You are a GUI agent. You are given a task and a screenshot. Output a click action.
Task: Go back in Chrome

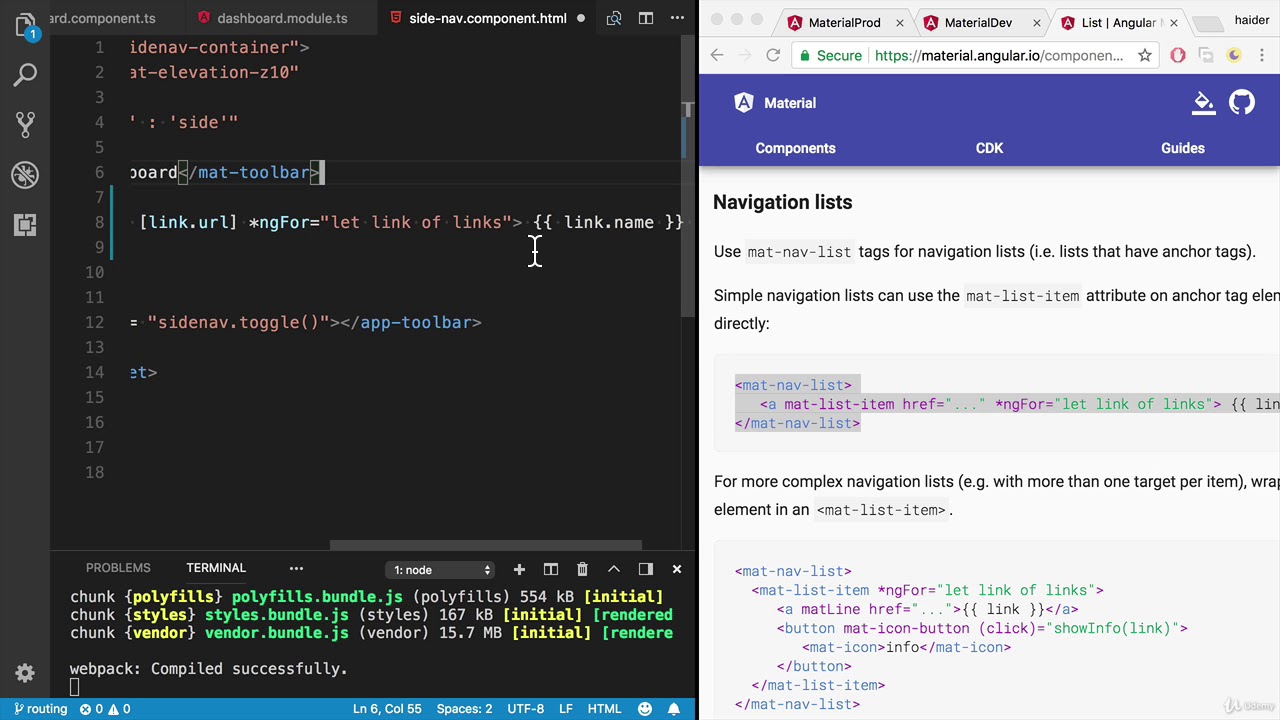click(x=717, y=55)
